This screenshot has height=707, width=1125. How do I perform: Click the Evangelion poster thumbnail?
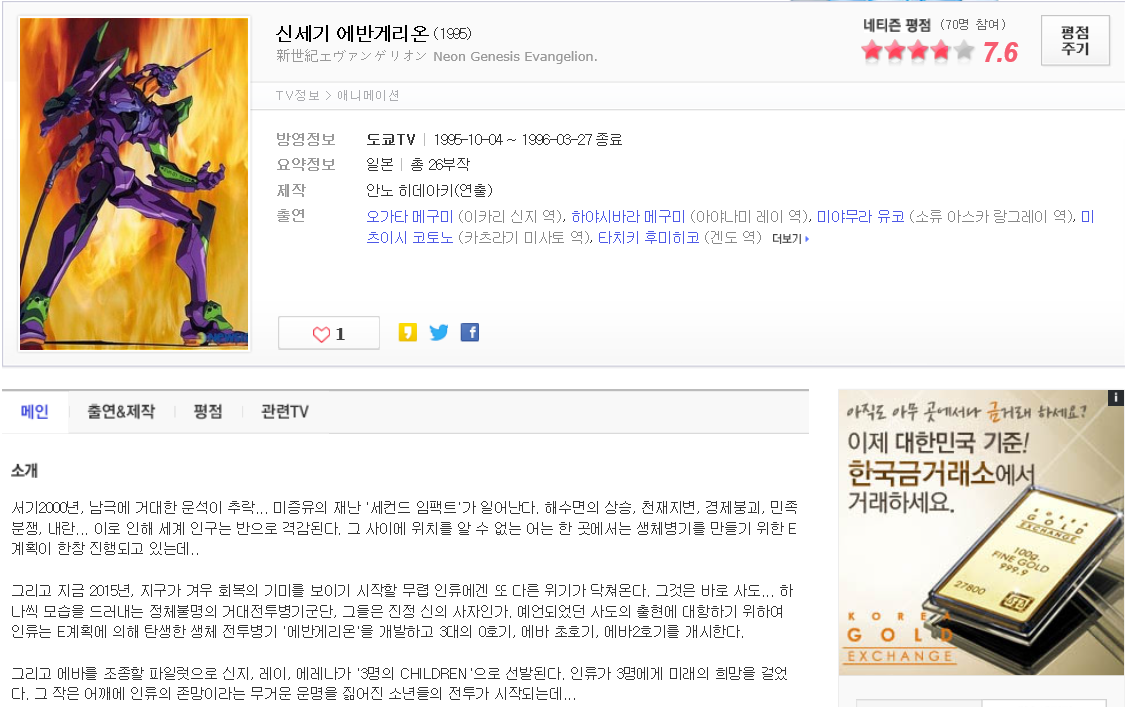pyautogui.click(x=134, y=184)
